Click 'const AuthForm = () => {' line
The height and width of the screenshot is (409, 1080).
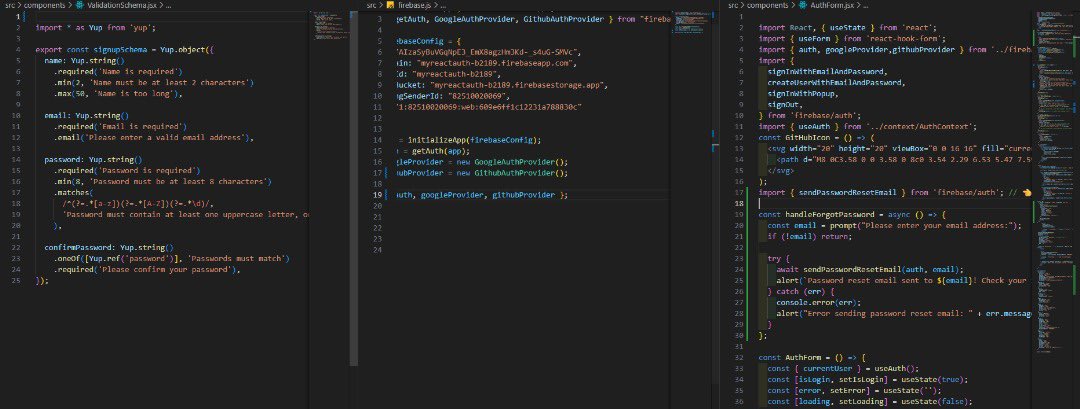811,357
